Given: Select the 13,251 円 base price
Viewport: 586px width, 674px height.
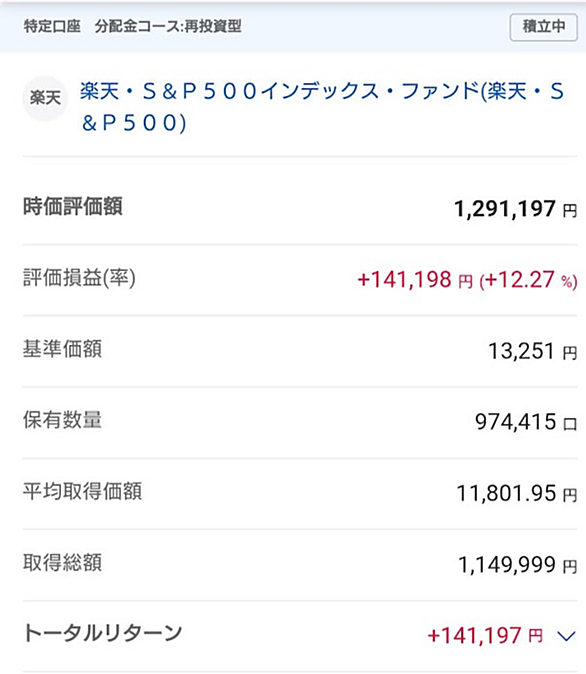Looking at the screenshot, I should pos(533,352).
